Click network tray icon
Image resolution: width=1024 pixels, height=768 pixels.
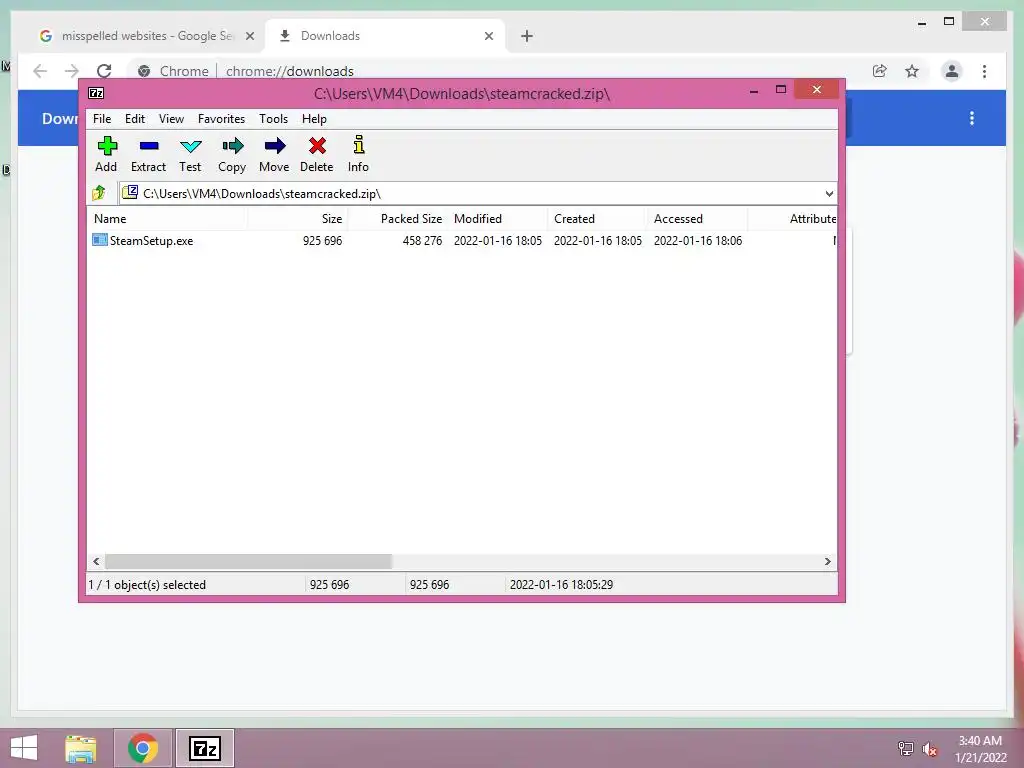click(905, 748)
